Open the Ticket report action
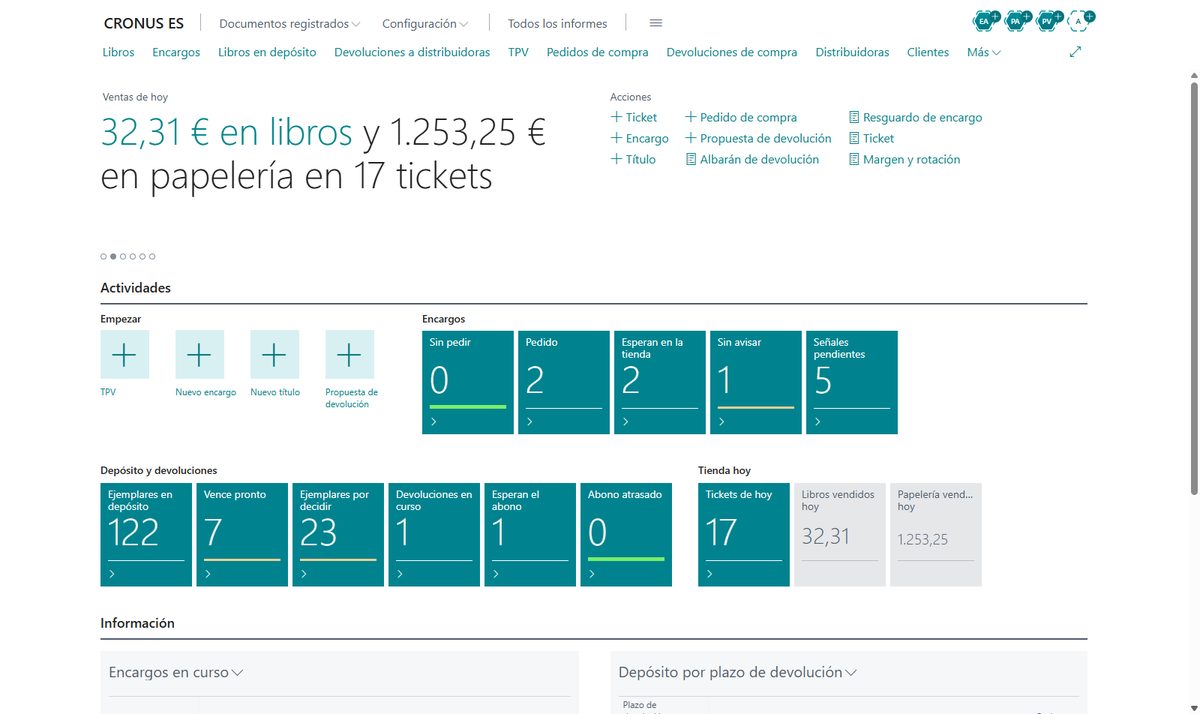The height and width of the screenshot is (714, 1200). point(871,138)
